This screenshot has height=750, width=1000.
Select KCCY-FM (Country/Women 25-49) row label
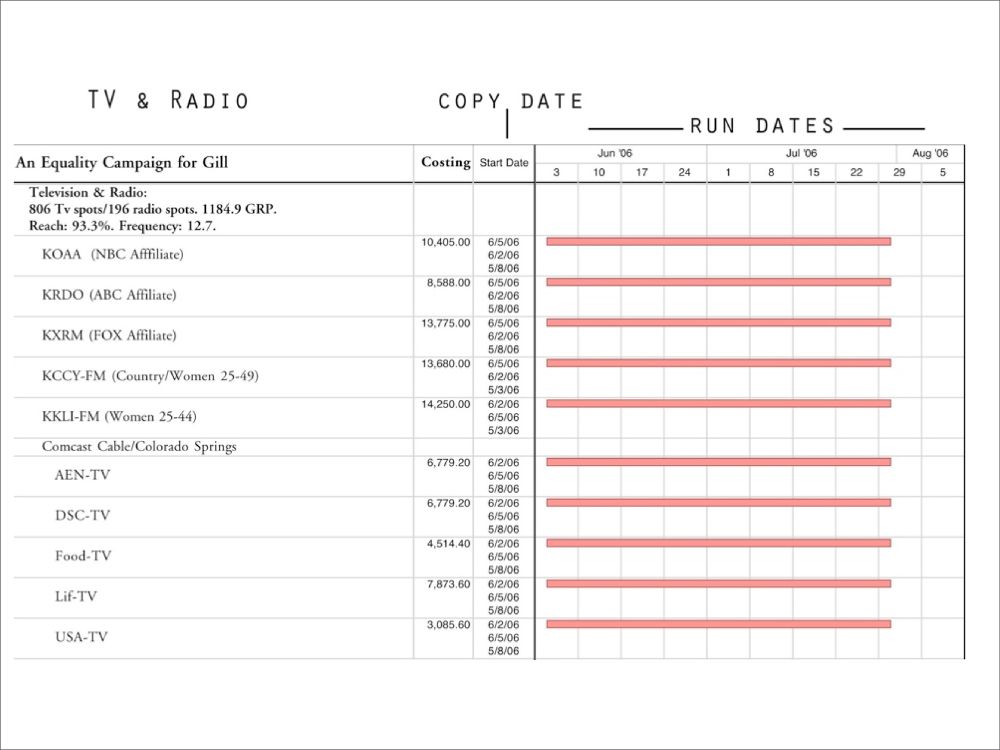[x=151, y=376]
